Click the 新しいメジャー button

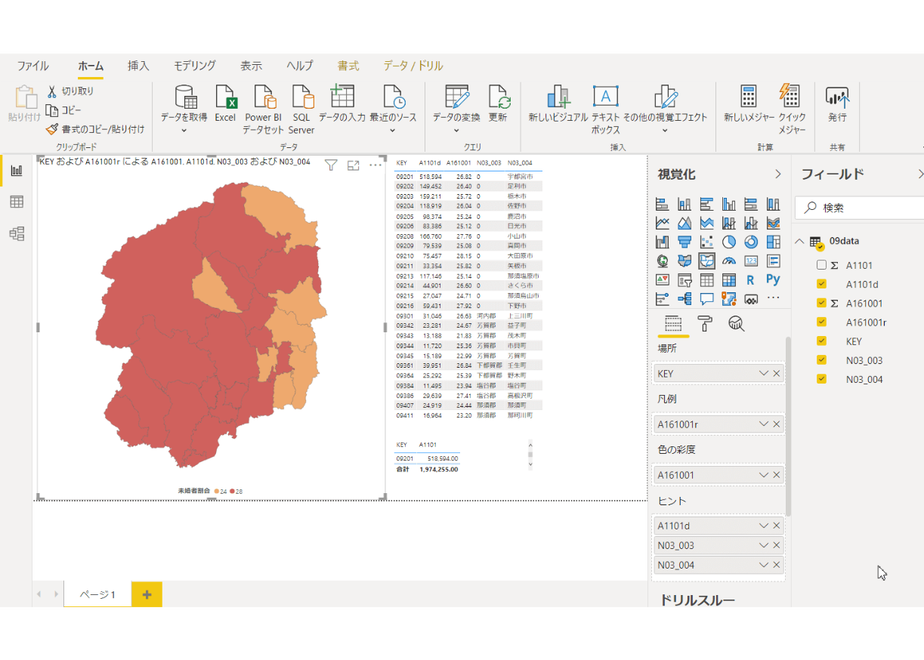point(749,104)
